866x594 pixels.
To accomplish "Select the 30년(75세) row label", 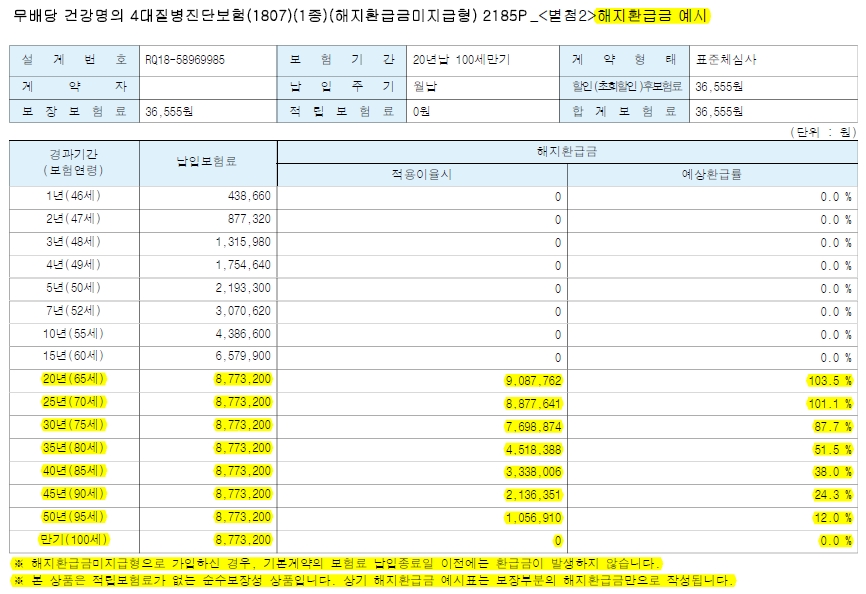I will 73,425.
